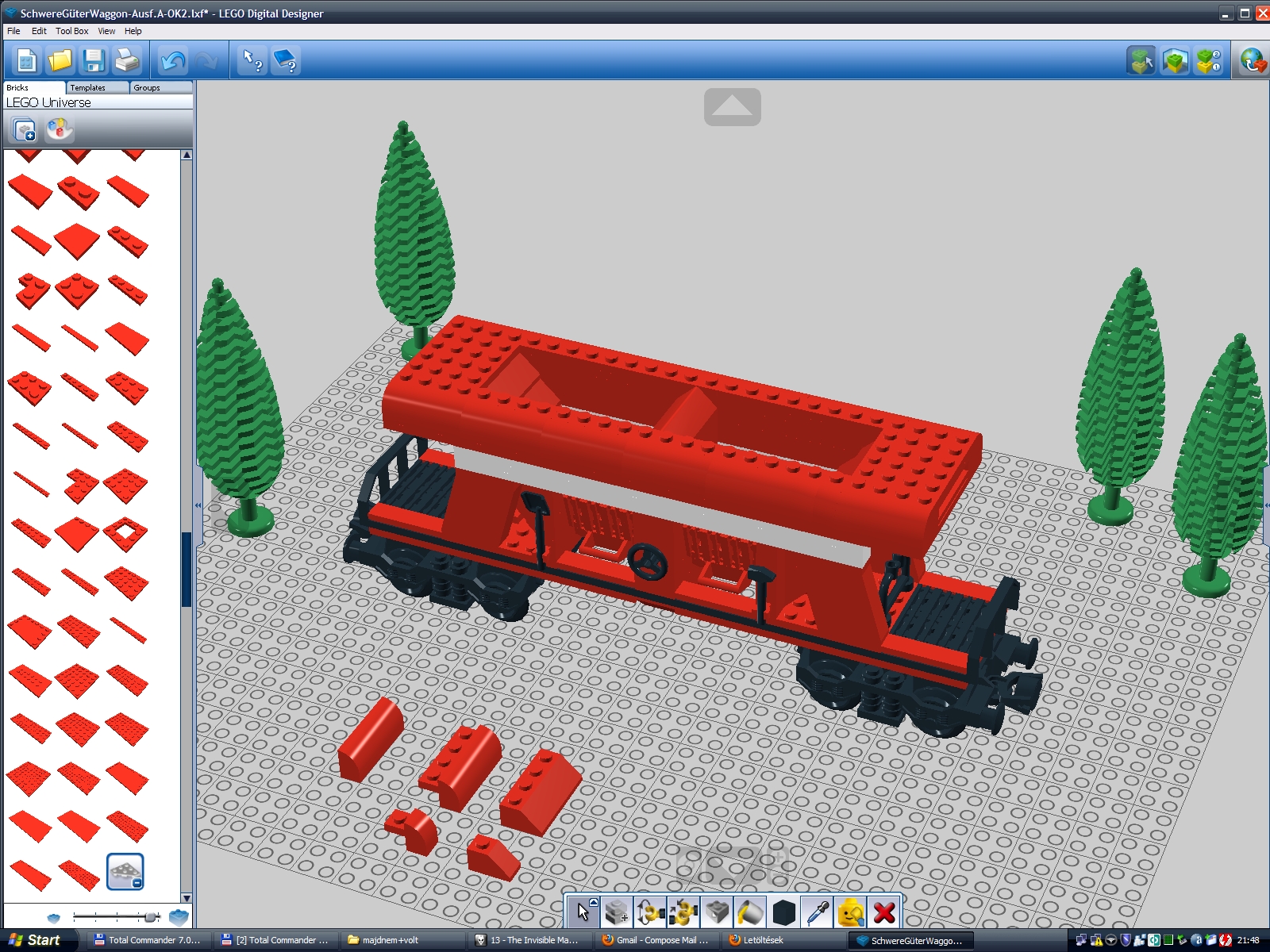Switch to Total Commander 7.0 taskbar window
This screenshot has width=1270, height=952.
[147, 940]
